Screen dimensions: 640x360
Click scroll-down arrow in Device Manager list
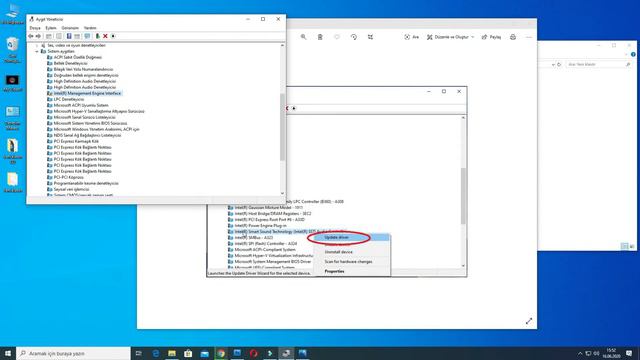(282, 193)
